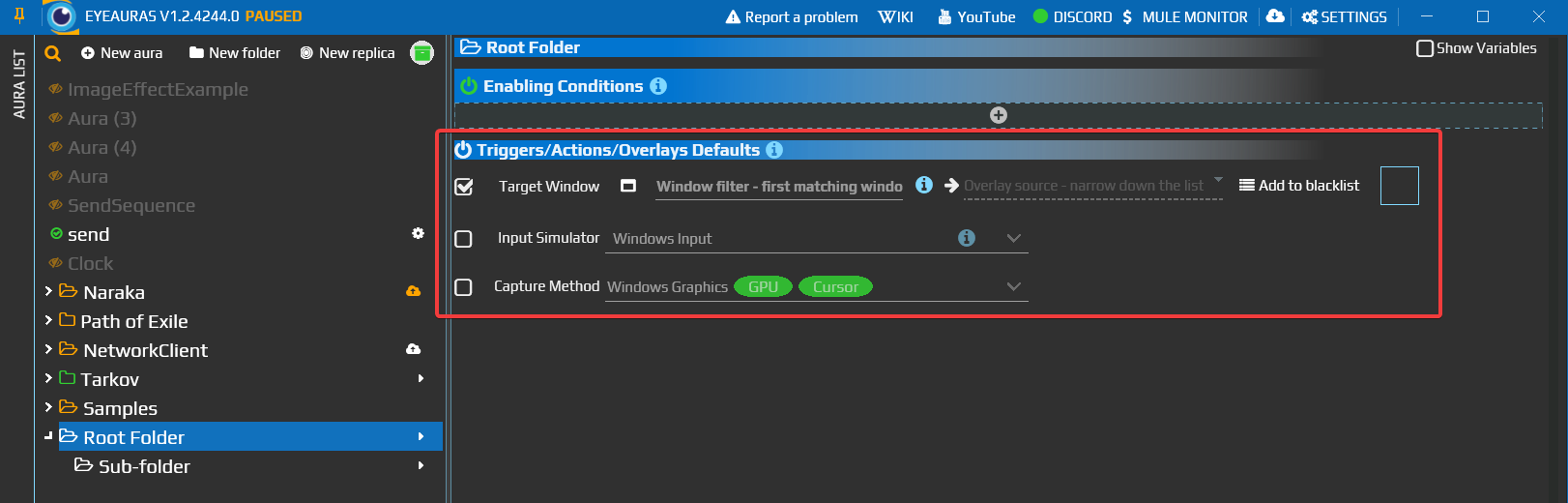The image size is (1568, 503).
Task: Click the pin icon in the title bar
Action: [x=18, y=16]
